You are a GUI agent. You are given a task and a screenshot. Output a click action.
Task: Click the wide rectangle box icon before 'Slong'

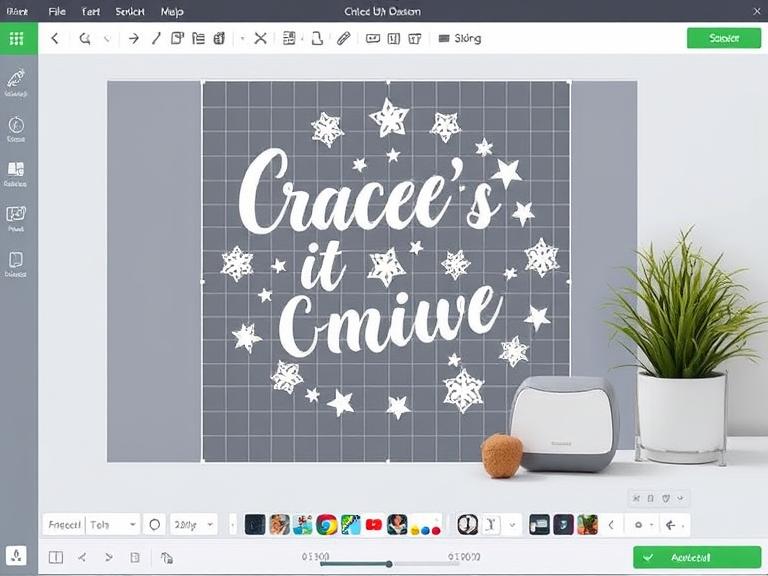[x=373, y=38]
